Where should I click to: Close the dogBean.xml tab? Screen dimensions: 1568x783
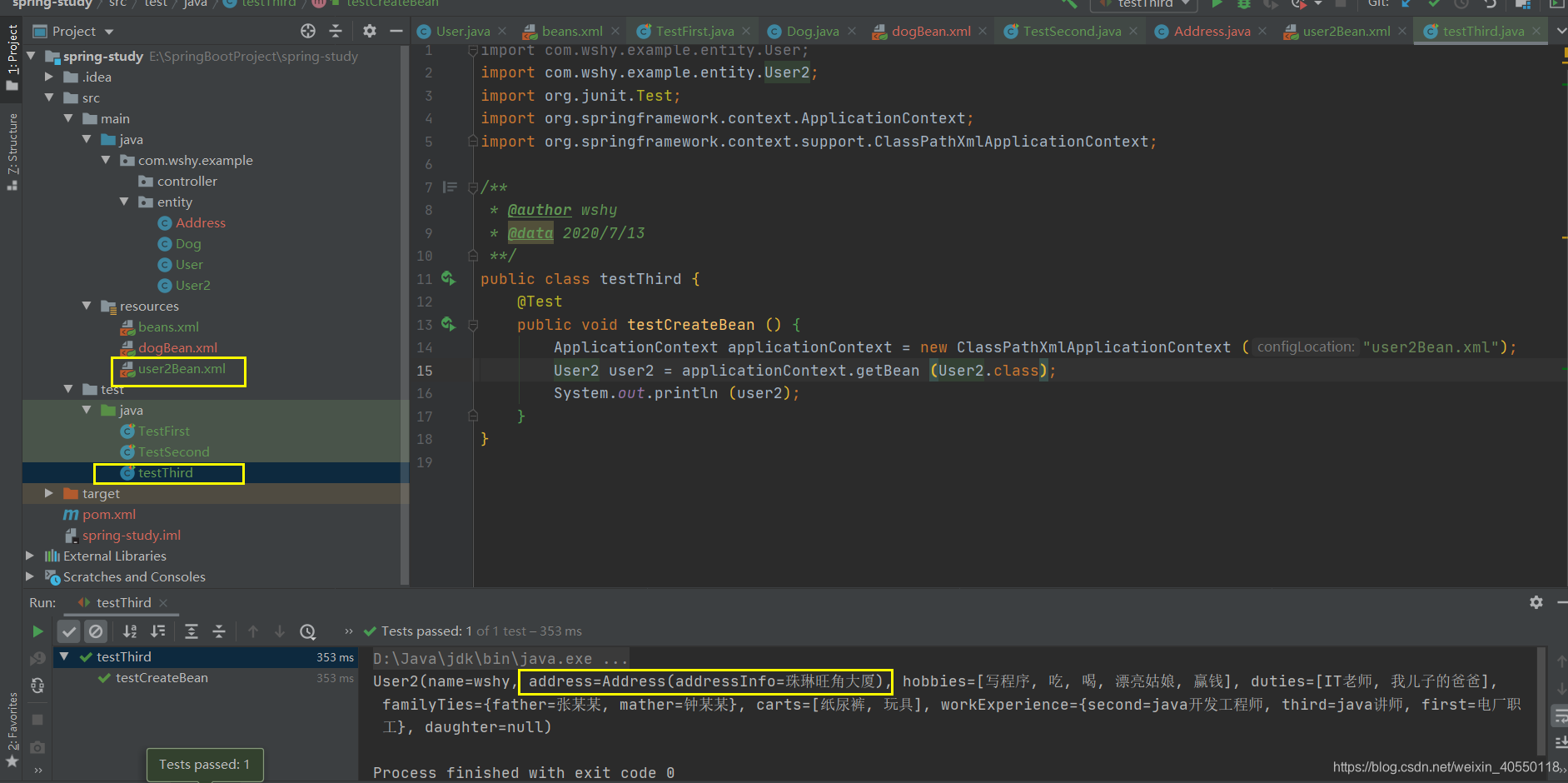983,31
